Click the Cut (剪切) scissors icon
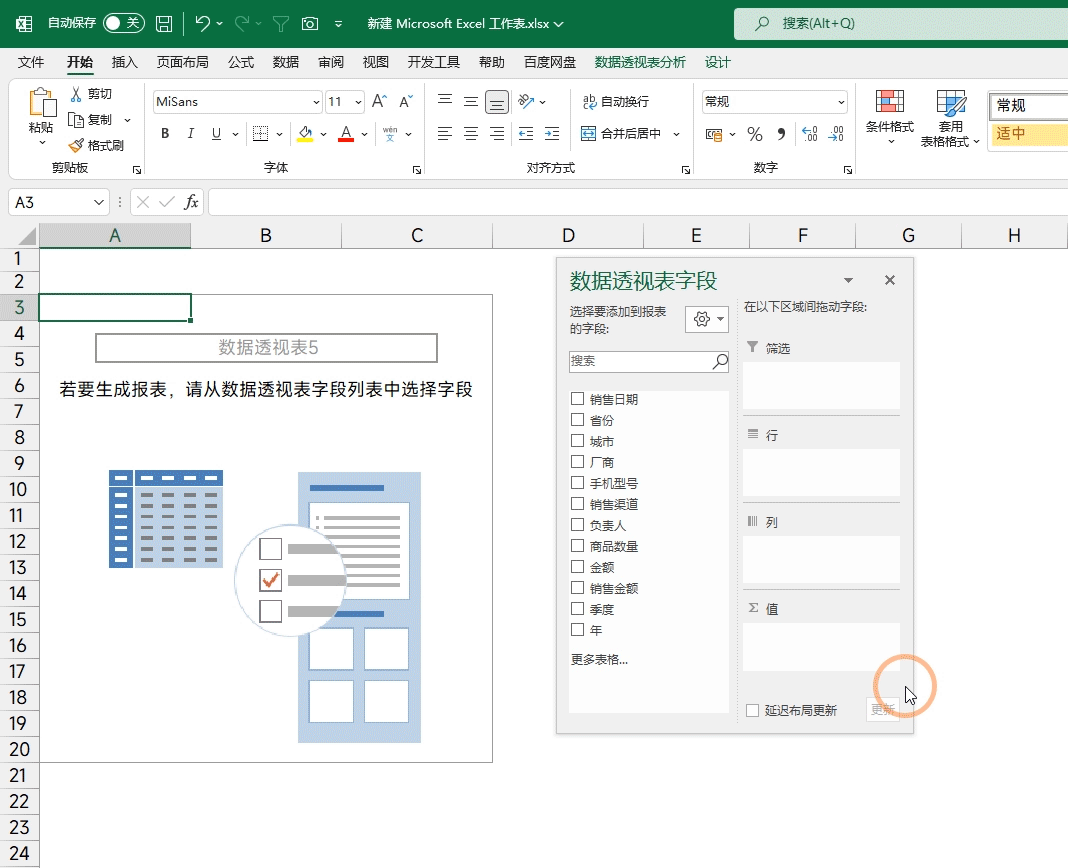 coord(76,94)
